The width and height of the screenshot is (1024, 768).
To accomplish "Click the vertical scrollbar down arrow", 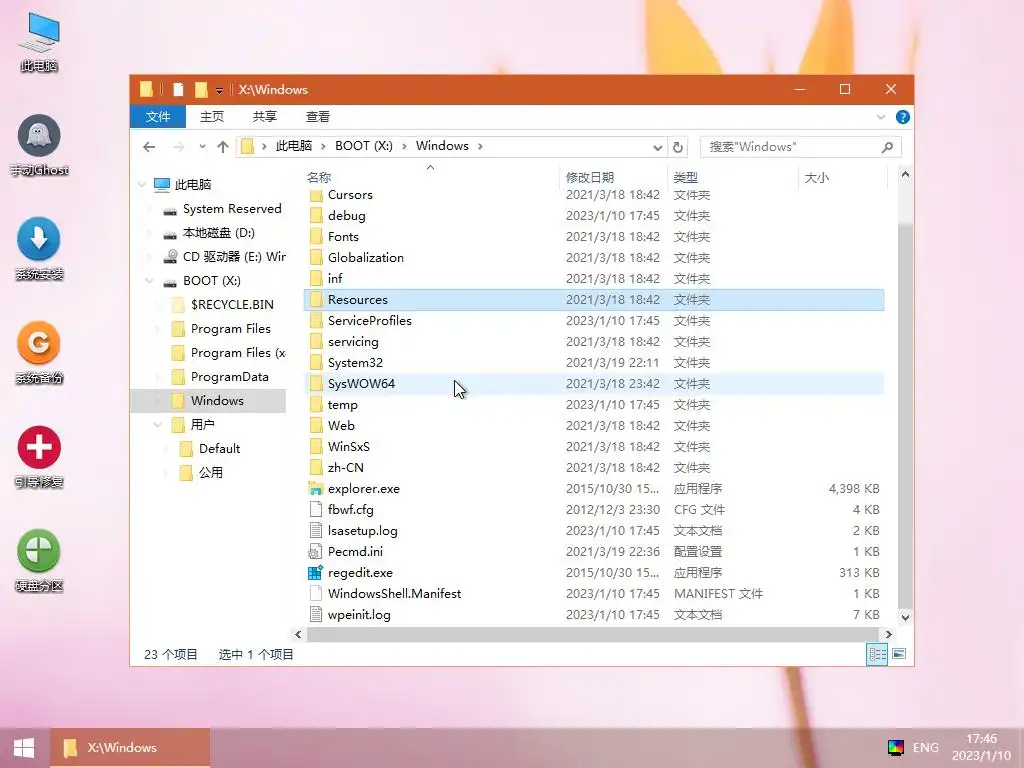I will (905, 616).
